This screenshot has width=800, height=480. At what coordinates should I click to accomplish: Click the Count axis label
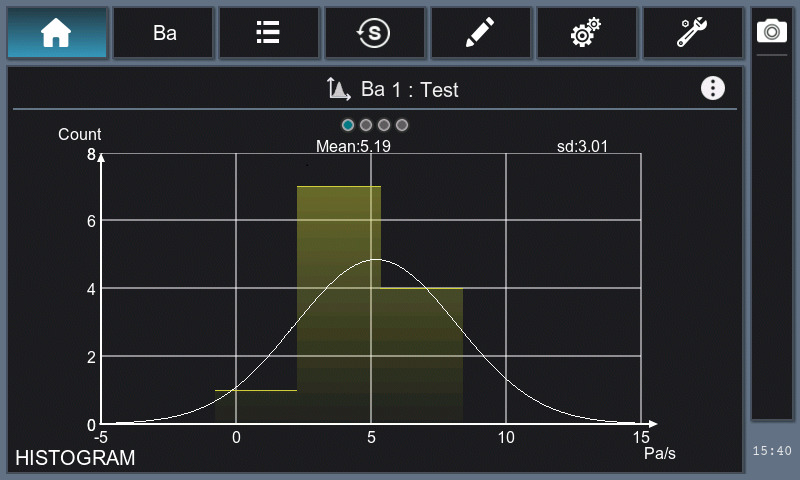tap(80, 134)
